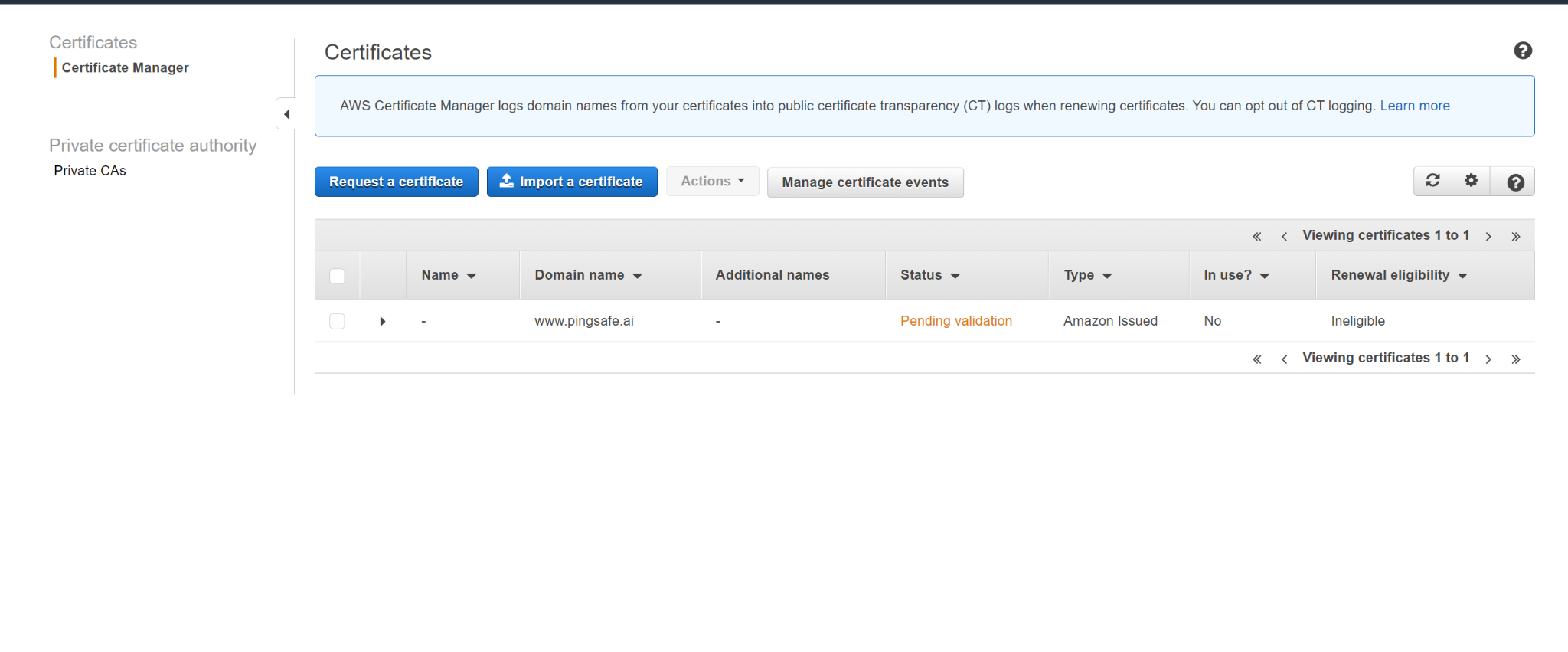The width and height of the screenshot is (1568, 652).
Task: Sort by Renewal eligibility column
Action: (x=1398, y=275)
